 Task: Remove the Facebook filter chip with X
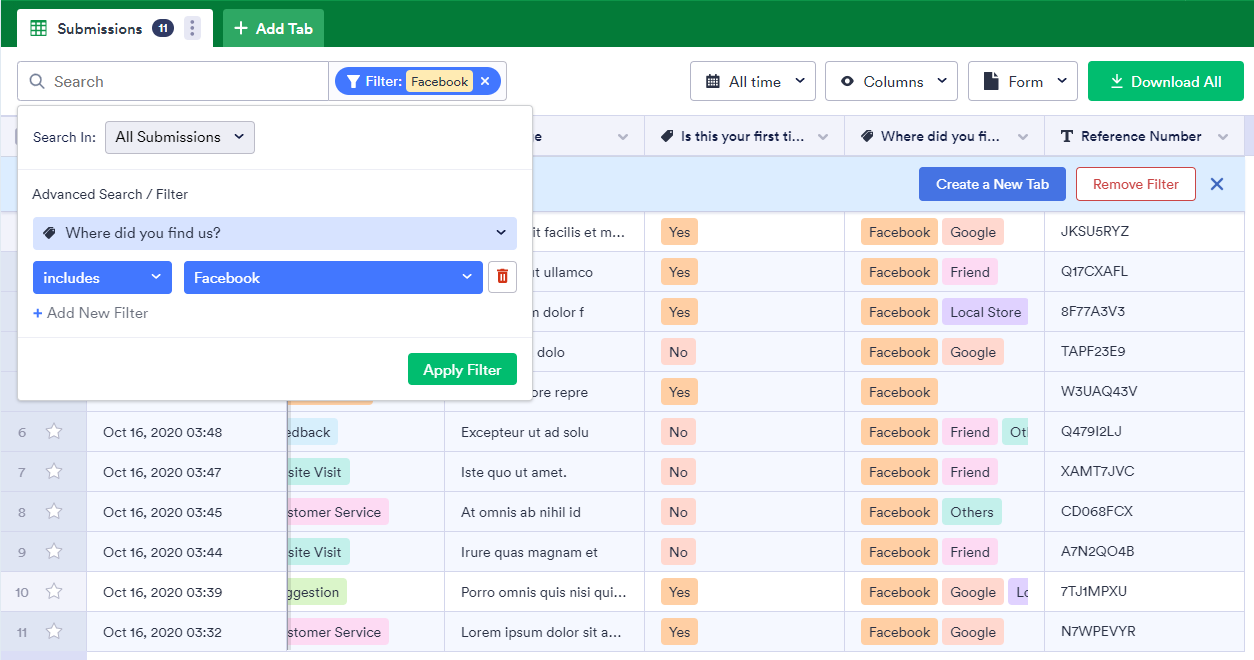tap(485, 82)
